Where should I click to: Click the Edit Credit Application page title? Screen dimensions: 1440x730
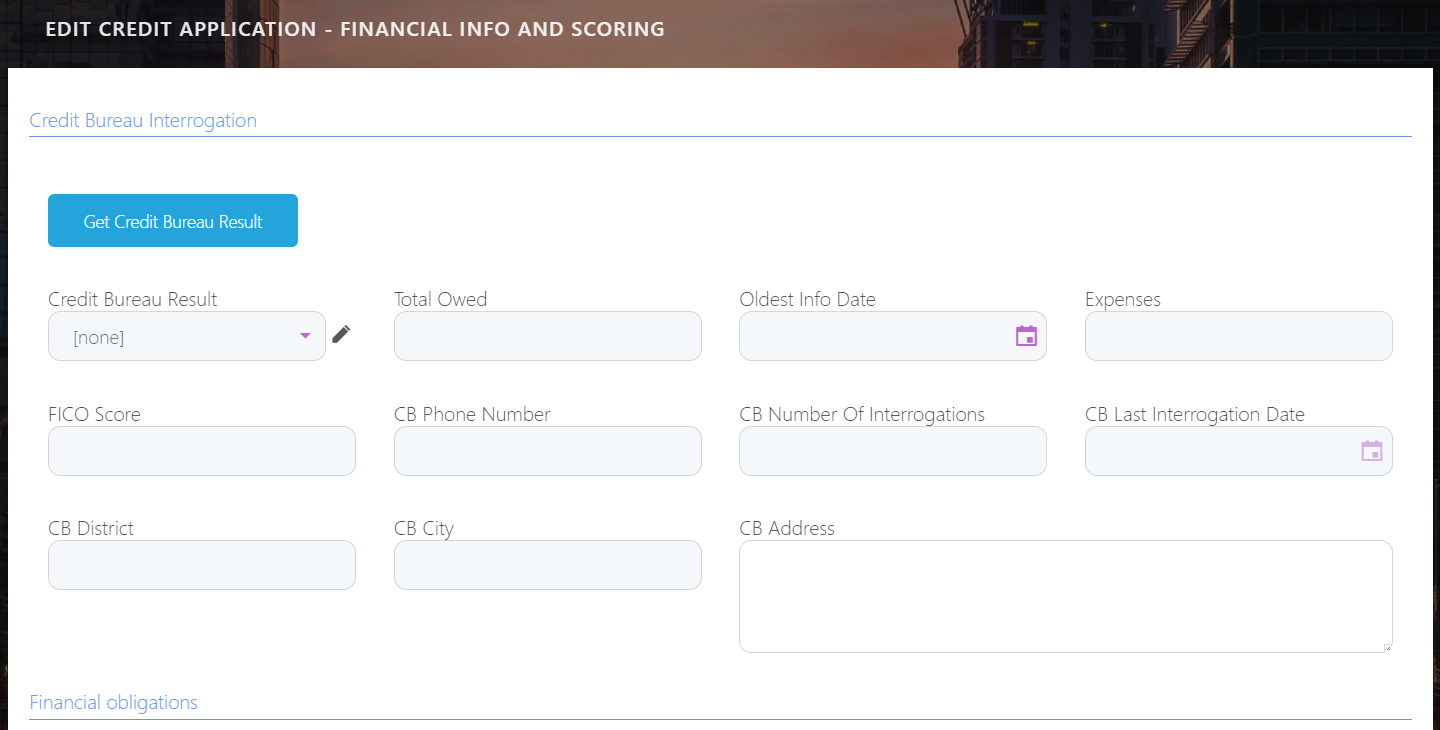tap(355, 29)
